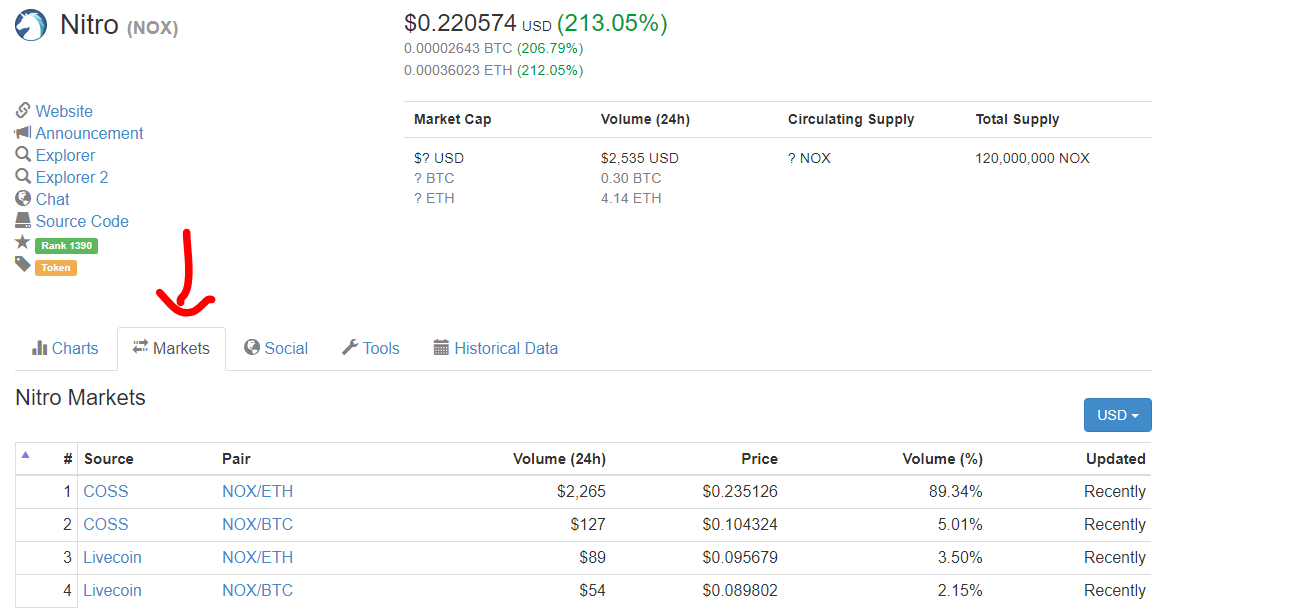This screenshot has height=613, width=1296.
Task: Open the USD currency dropdown
Action: pyautogui.click(x=1117, y=415)
